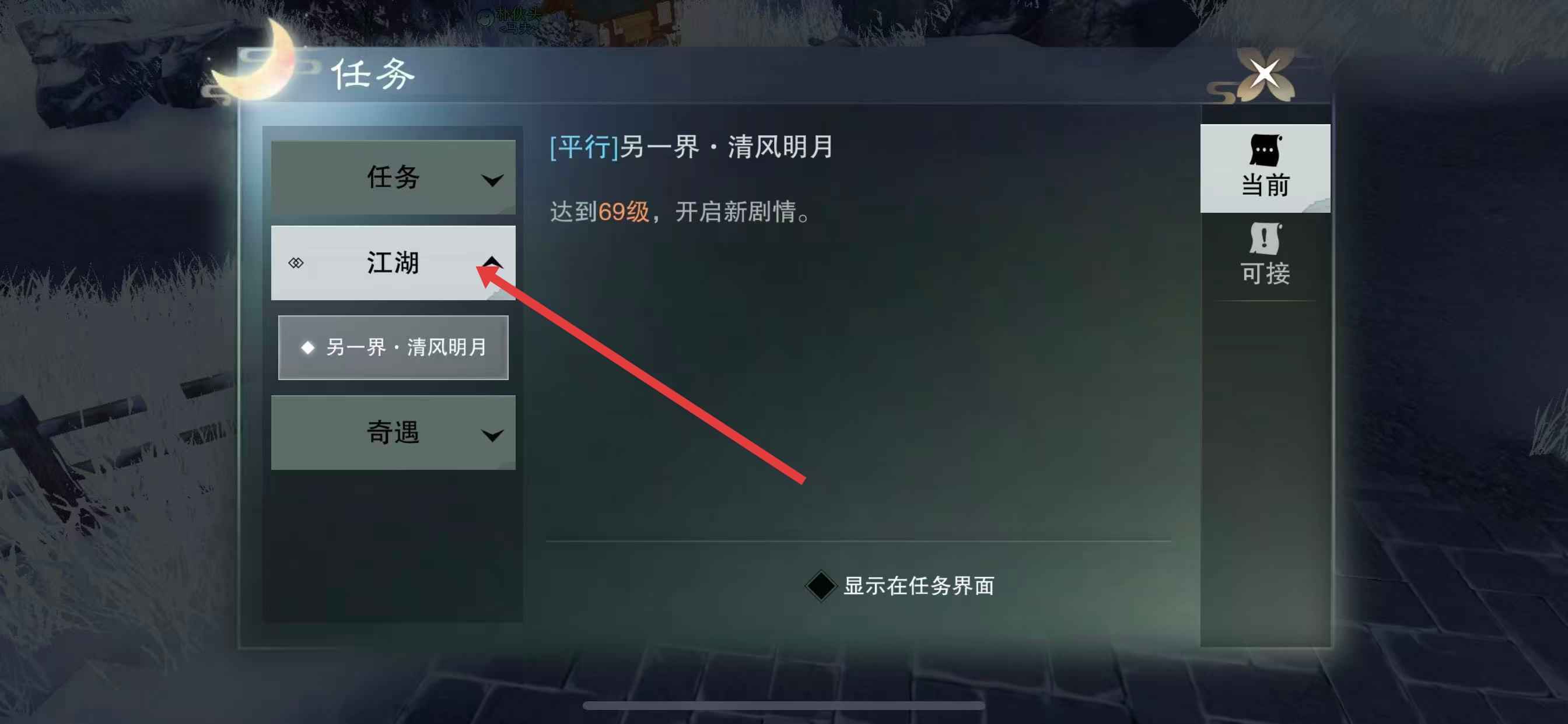1568x724 pixels.
Task: Tap the home indicator bar at bottom
Action: 784,706
